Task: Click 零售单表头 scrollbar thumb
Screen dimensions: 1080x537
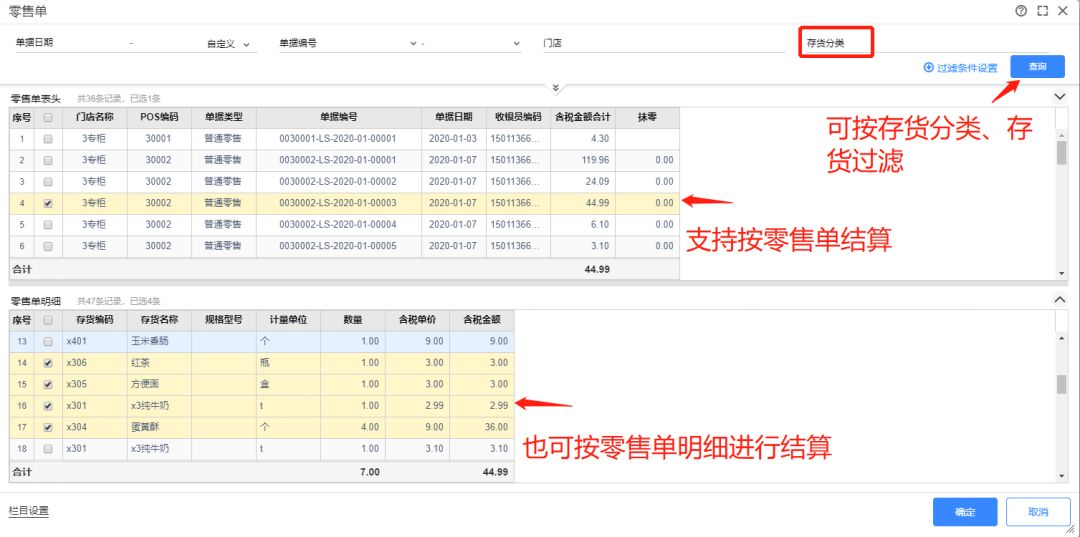Action: pos(1061,153)
